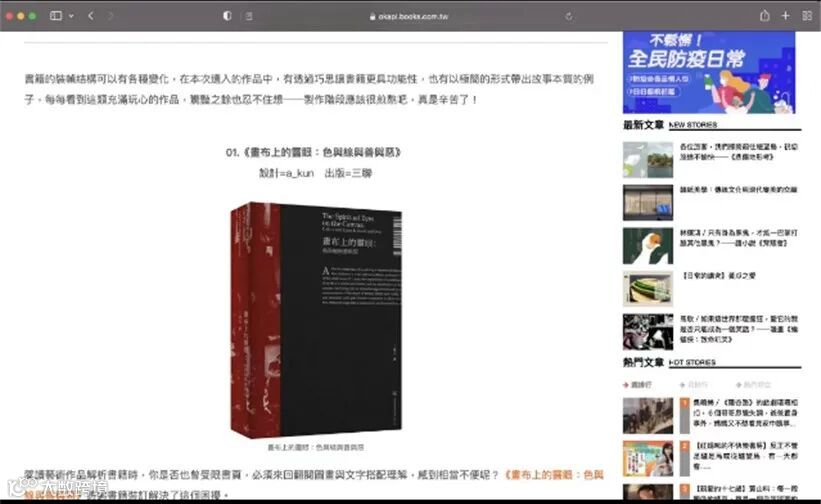This screenshot has width=821, height=504.
Task: Toggle the Safari sidebar icon
Action: click(56, 16)
